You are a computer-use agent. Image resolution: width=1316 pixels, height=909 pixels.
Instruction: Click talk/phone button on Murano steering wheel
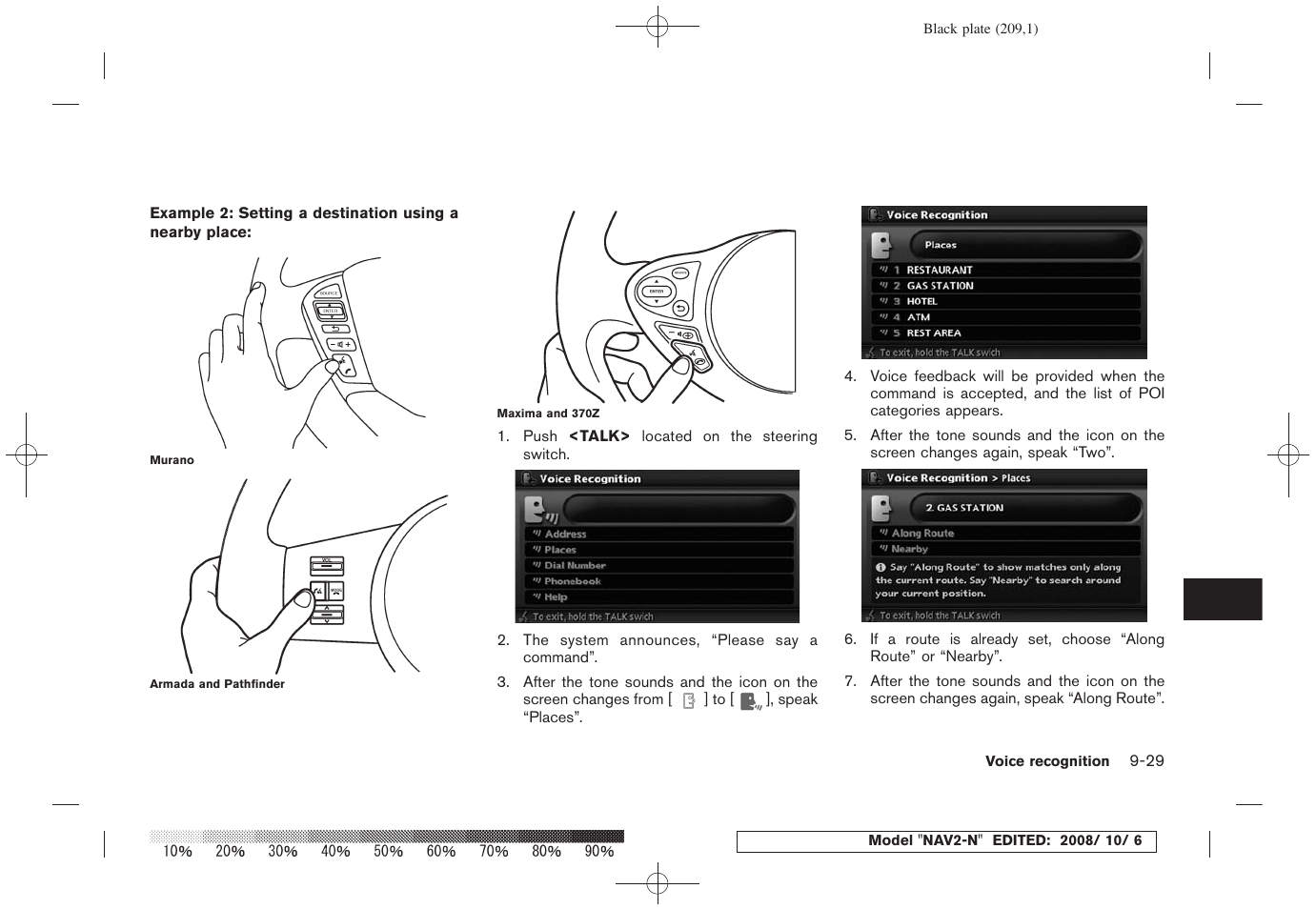[344, 365]
